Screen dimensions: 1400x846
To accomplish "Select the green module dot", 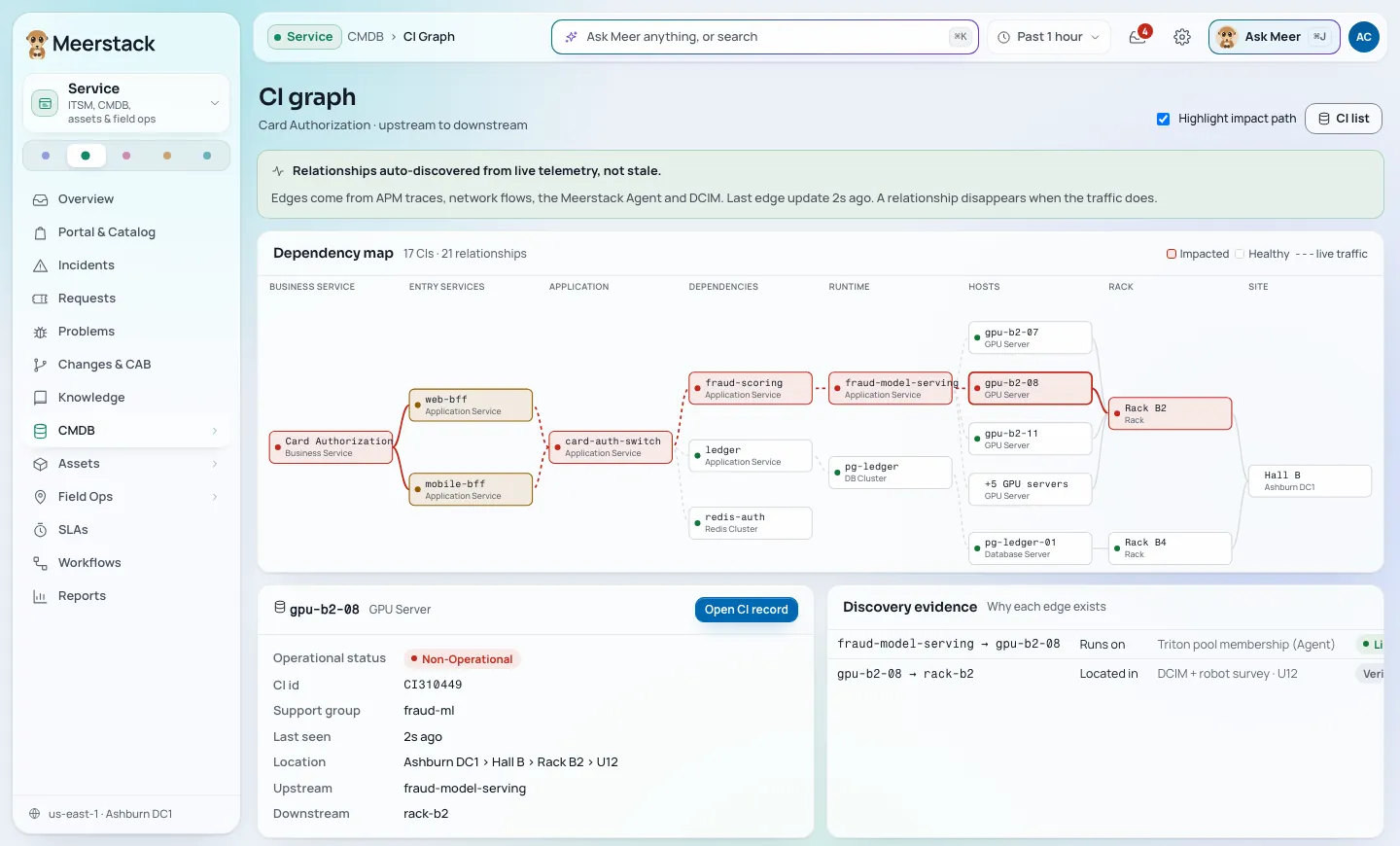I will (x=86, y=156).
